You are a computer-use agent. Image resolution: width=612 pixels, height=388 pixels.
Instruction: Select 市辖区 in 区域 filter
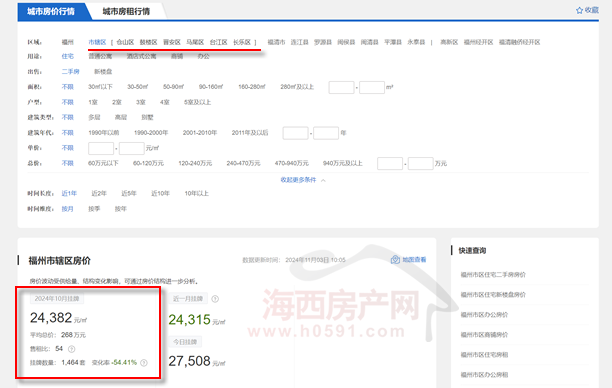click(x=97, y=42)
